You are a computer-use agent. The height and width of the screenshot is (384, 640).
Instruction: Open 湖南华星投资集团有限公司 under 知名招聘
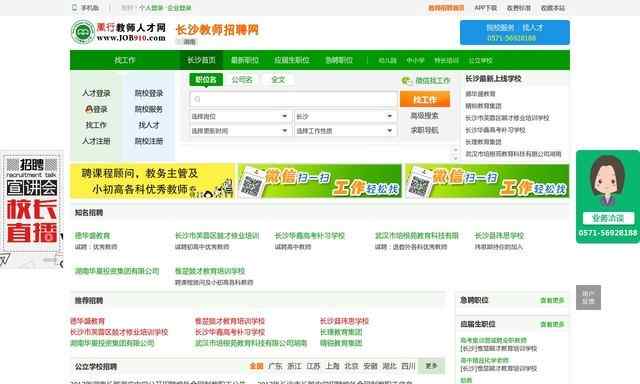click(x=117, y=271)
